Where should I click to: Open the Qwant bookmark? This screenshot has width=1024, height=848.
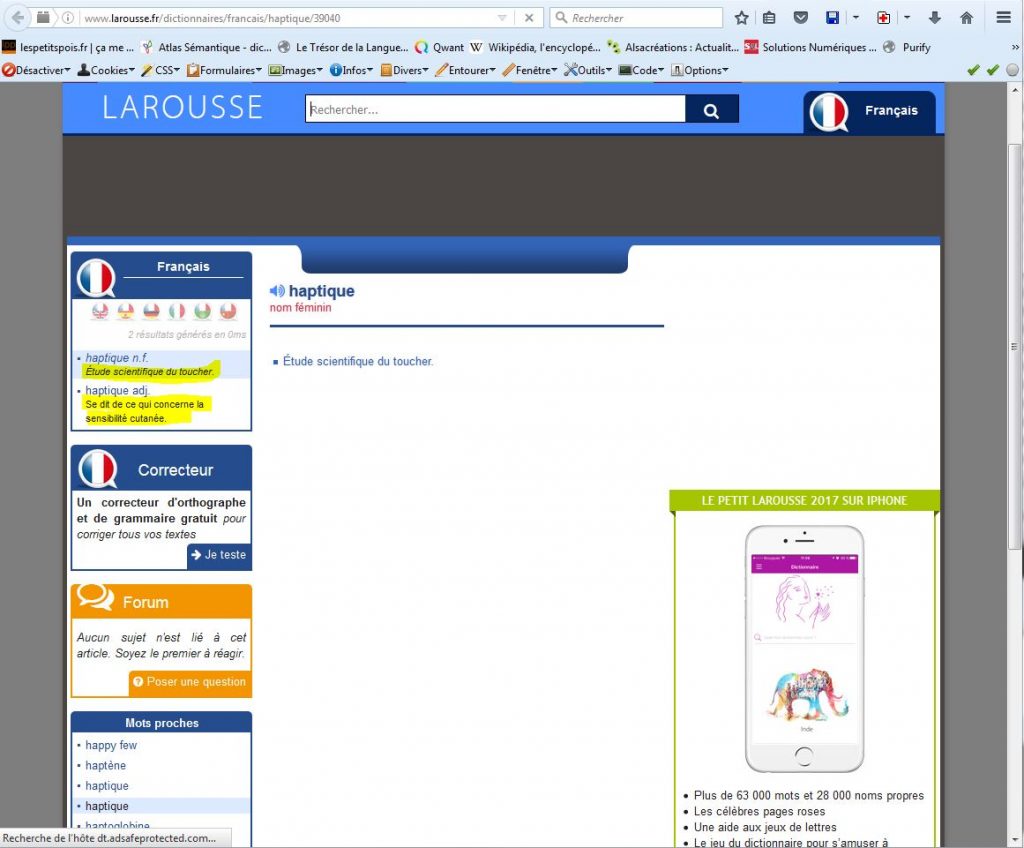(x=440, y=47)
